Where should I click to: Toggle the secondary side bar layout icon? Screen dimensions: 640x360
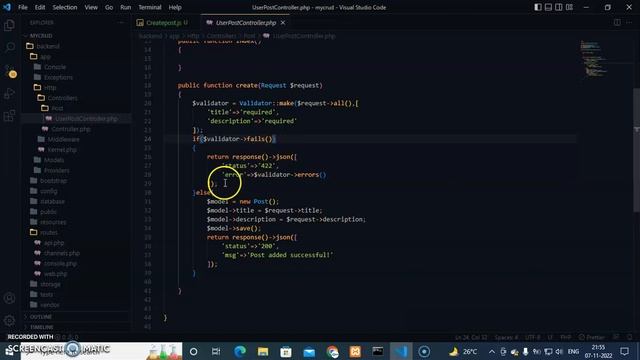559,7
